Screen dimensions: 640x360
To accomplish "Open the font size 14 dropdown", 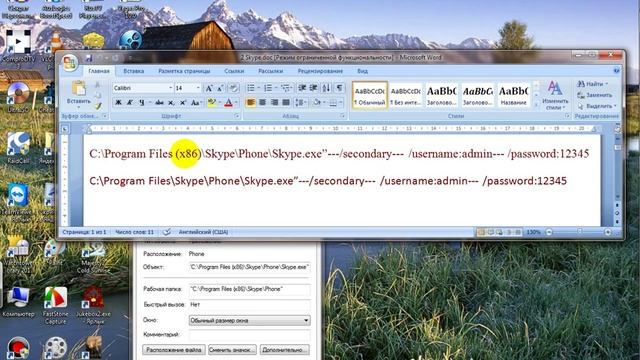I will click(198, 88).
